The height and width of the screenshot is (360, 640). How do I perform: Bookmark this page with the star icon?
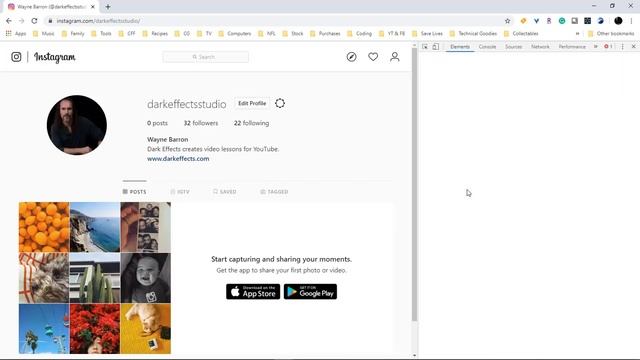pos(507,21)
